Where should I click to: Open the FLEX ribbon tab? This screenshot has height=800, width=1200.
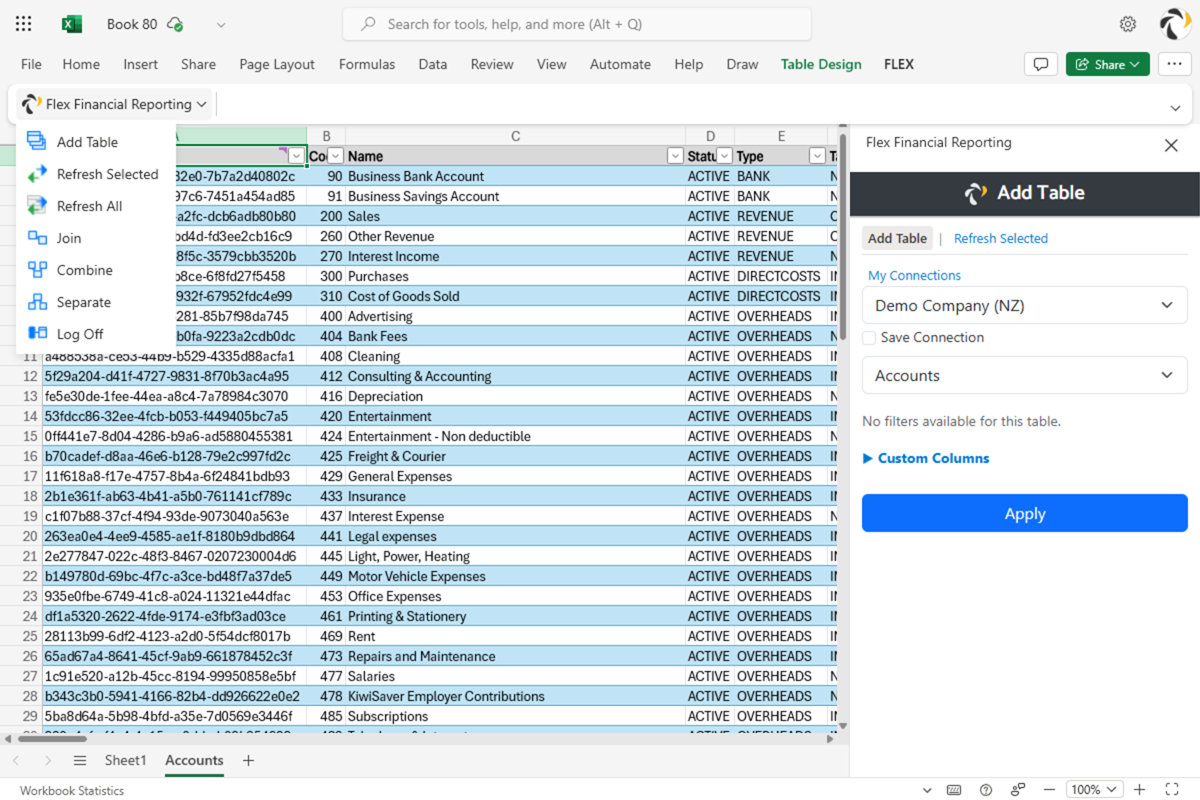coord(899,64)
